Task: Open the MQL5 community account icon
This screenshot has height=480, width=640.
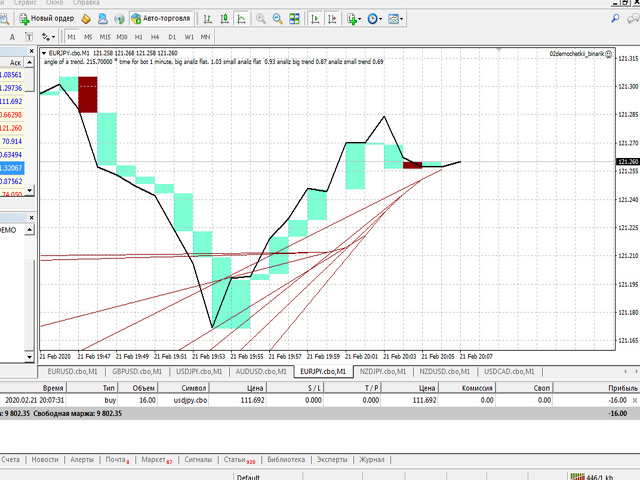Action: pyautogui.click(x=102, y=19)
